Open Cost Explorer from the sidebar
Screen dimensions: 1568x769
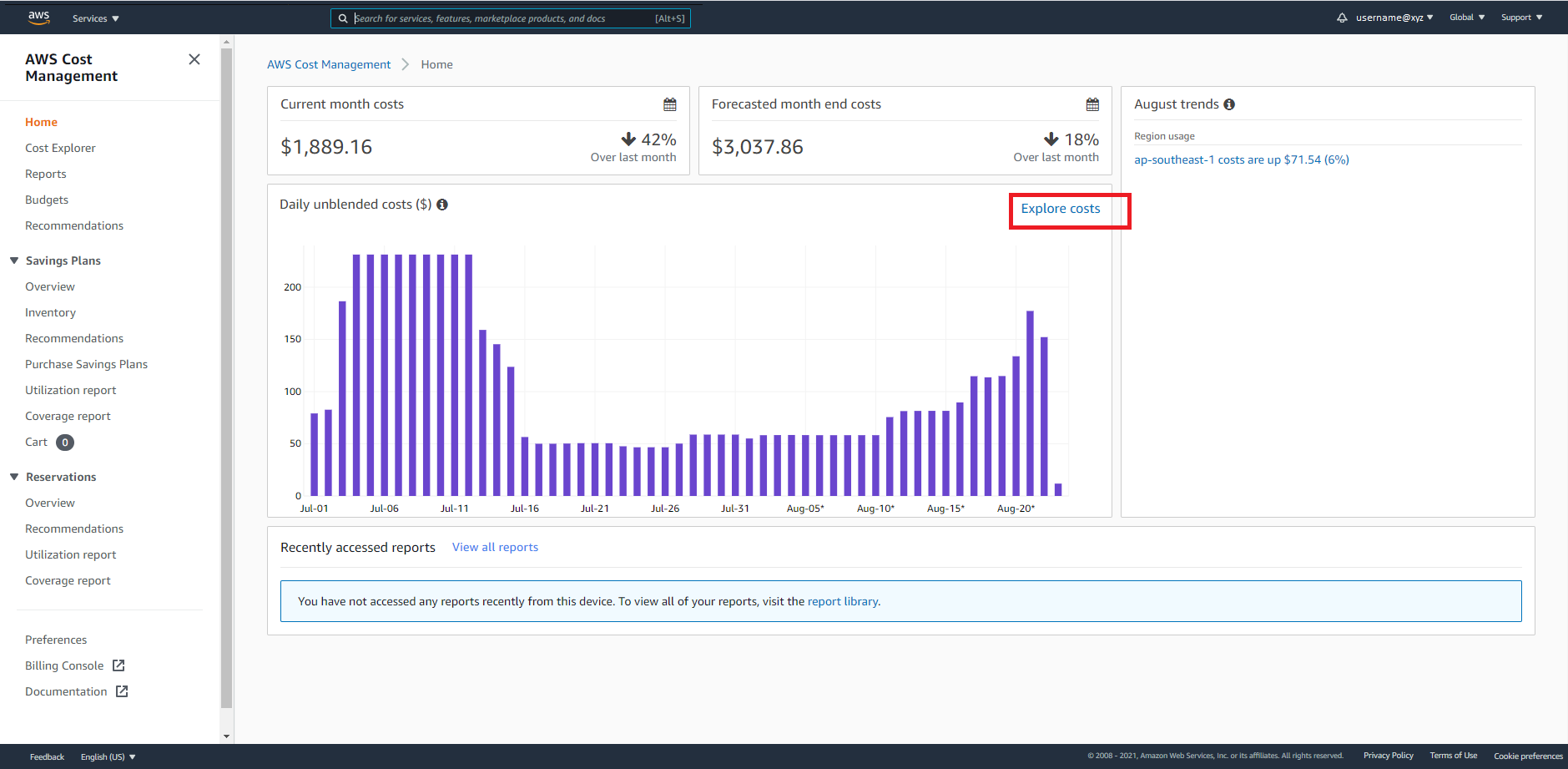click(x=60, y=148)
